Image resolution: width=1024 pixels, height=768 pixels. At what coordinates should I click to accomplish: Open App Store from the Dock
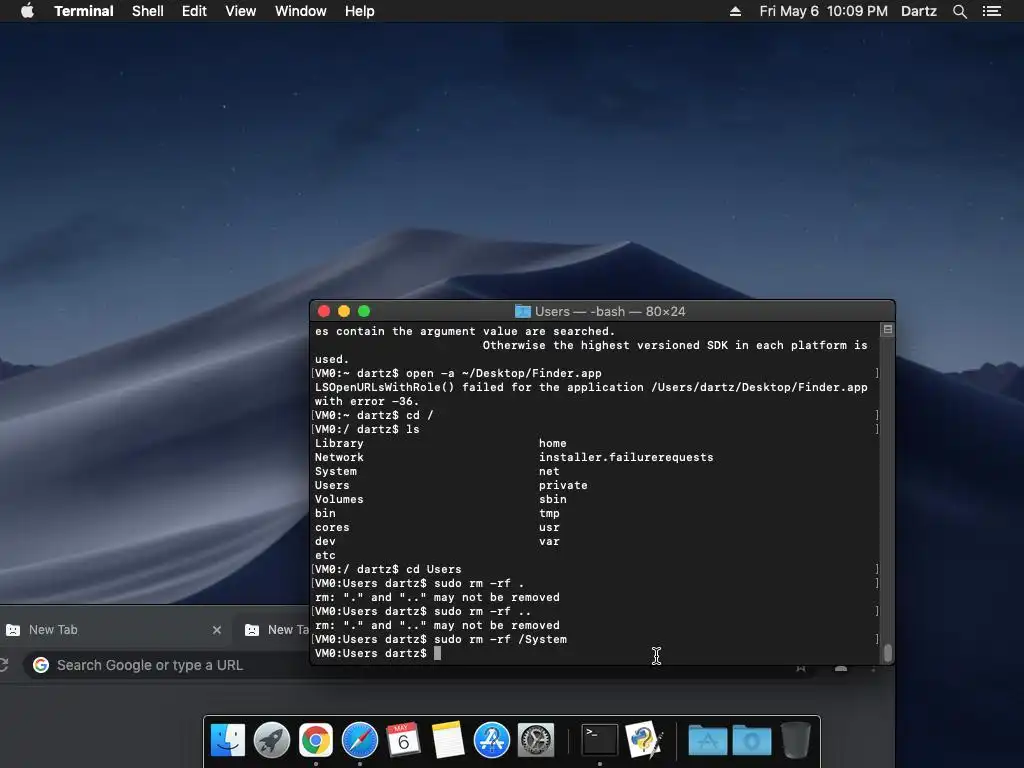[x=492, y=741]
